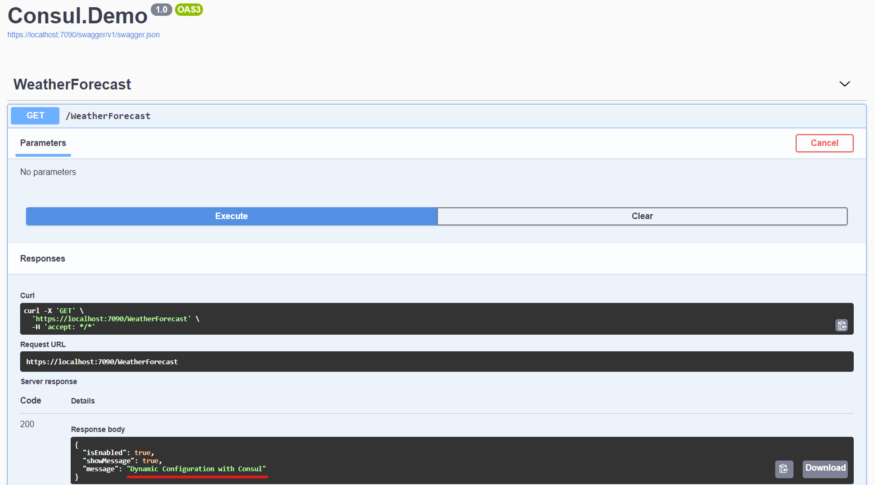Viewport: 875px width, 485px height.
Task: Click the "isEnabled" line in response
Action: click(x=118, y=453)
